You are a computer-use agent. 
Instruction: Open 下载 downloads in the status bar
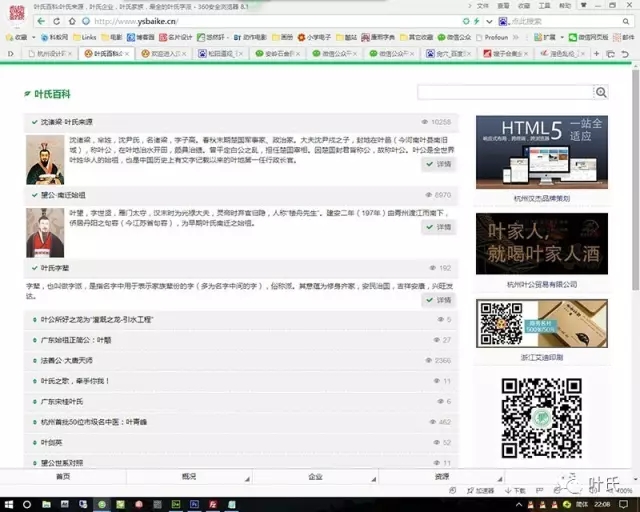click(515, 490)
